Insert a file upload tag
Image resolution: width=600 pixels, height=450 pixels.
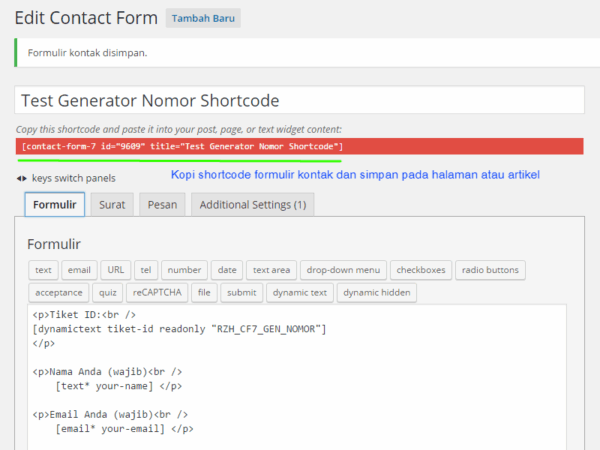[x=204, y=293]
